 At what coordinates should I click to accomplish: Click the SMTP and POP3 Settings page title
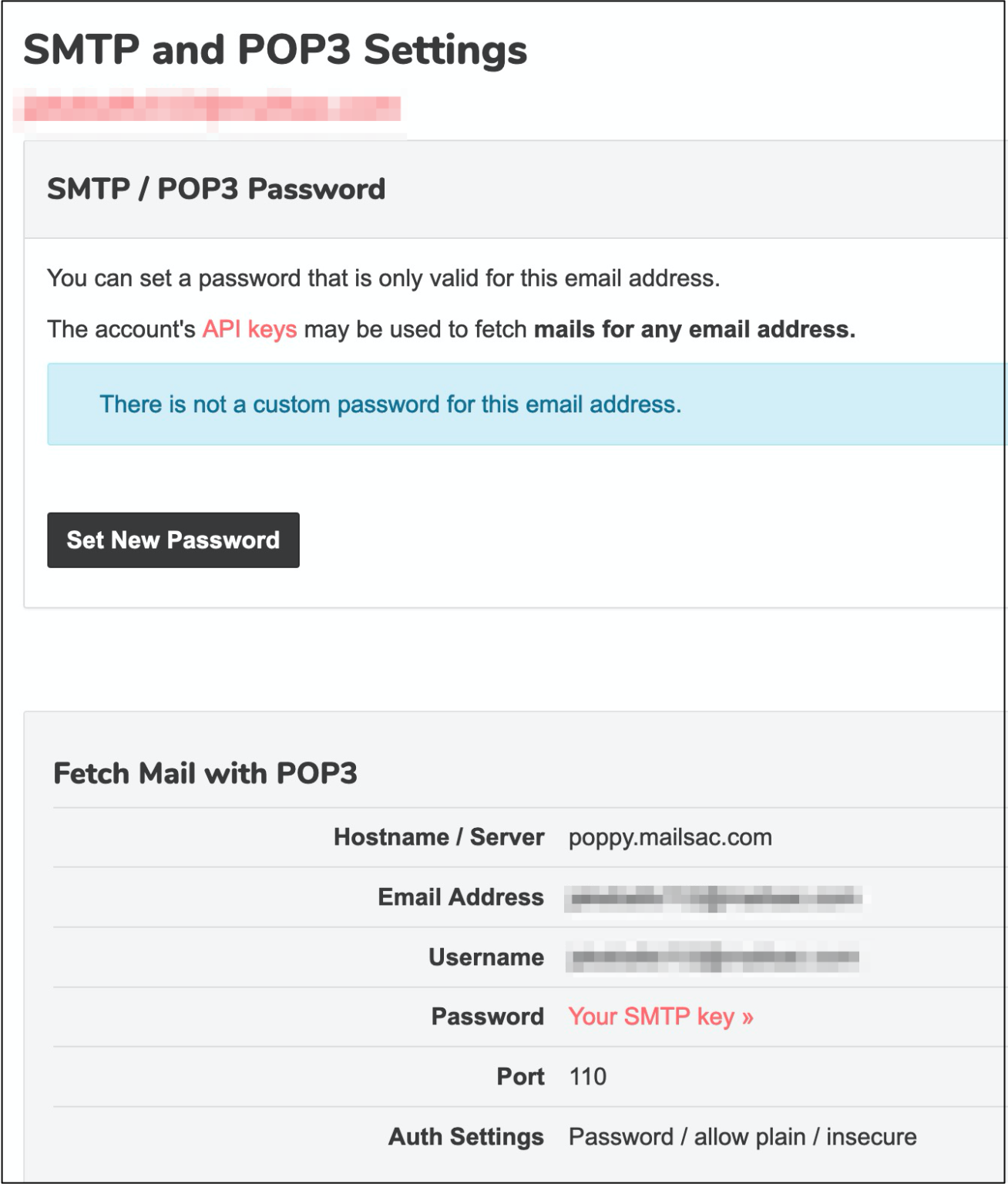click(276, 51)
